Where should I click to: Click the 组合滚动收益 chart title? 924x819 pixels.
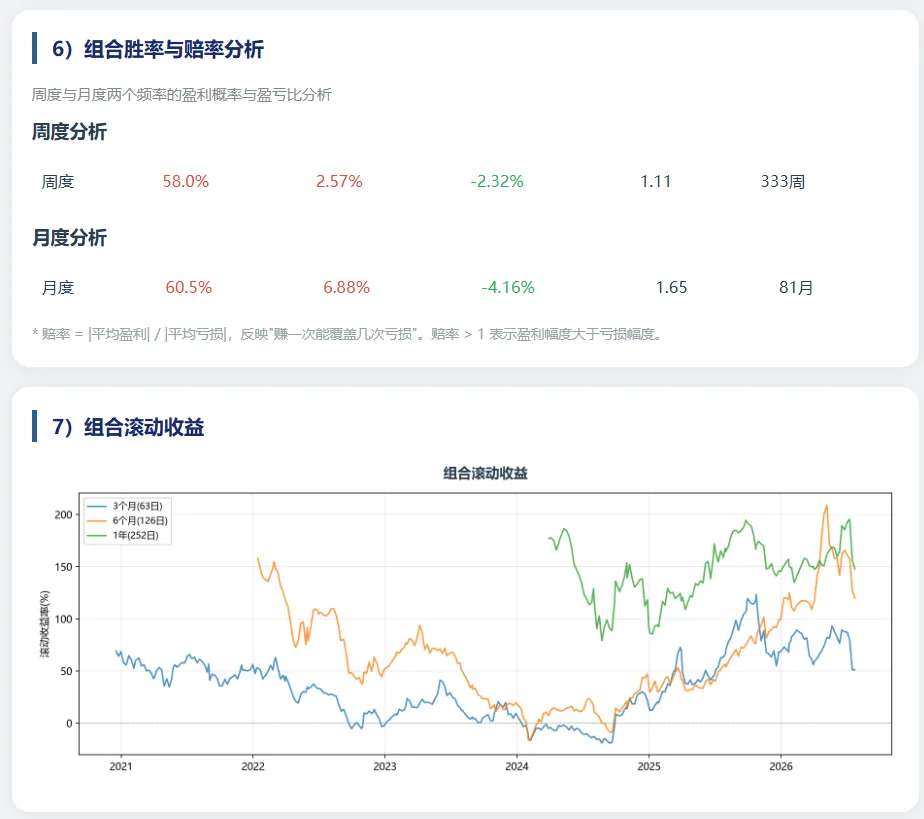click(x=486, y=473)
